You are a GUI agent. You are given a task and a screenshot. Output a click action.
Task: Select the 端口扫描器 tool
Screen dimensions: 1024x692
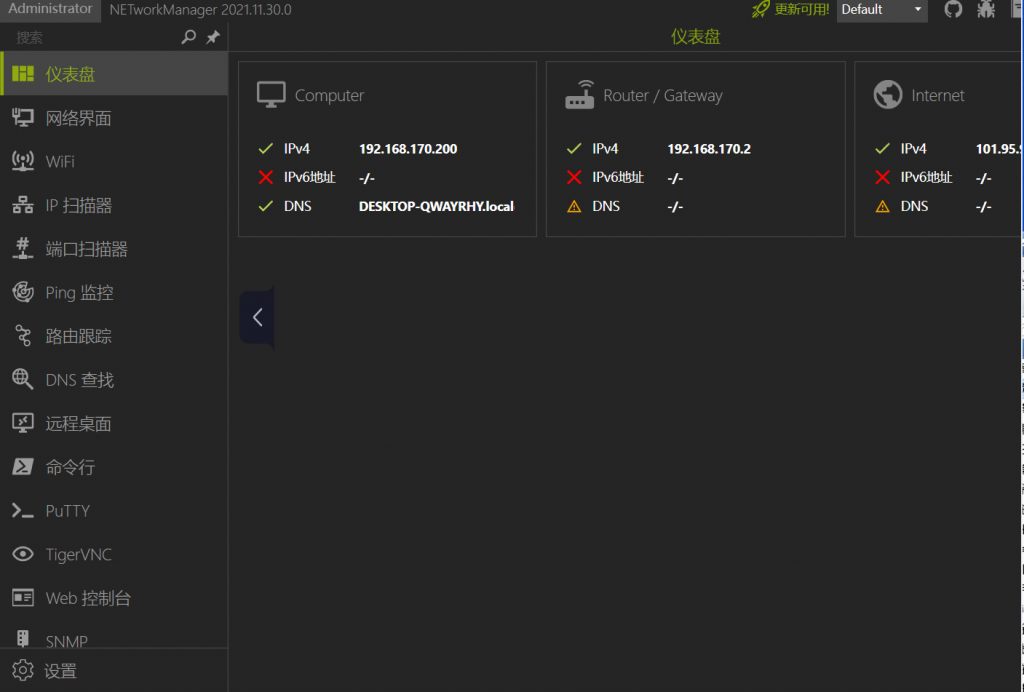coord(87,248)
